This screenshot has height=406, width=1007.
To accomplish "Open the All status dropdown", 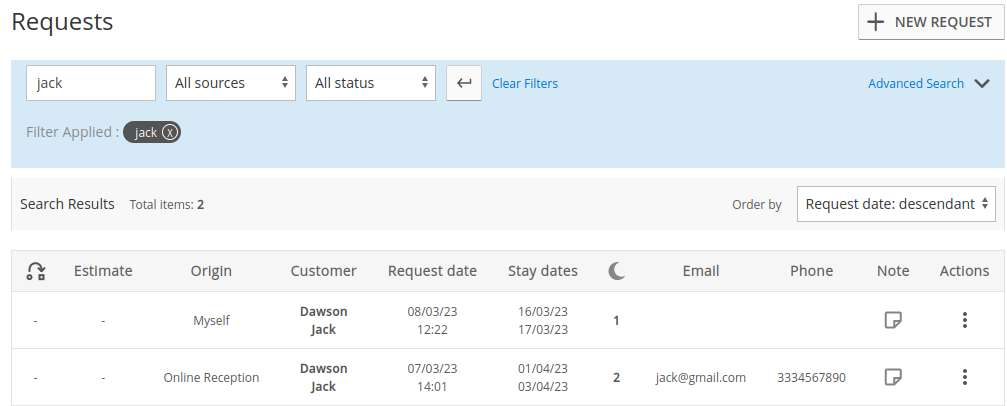I will (371, 83).
